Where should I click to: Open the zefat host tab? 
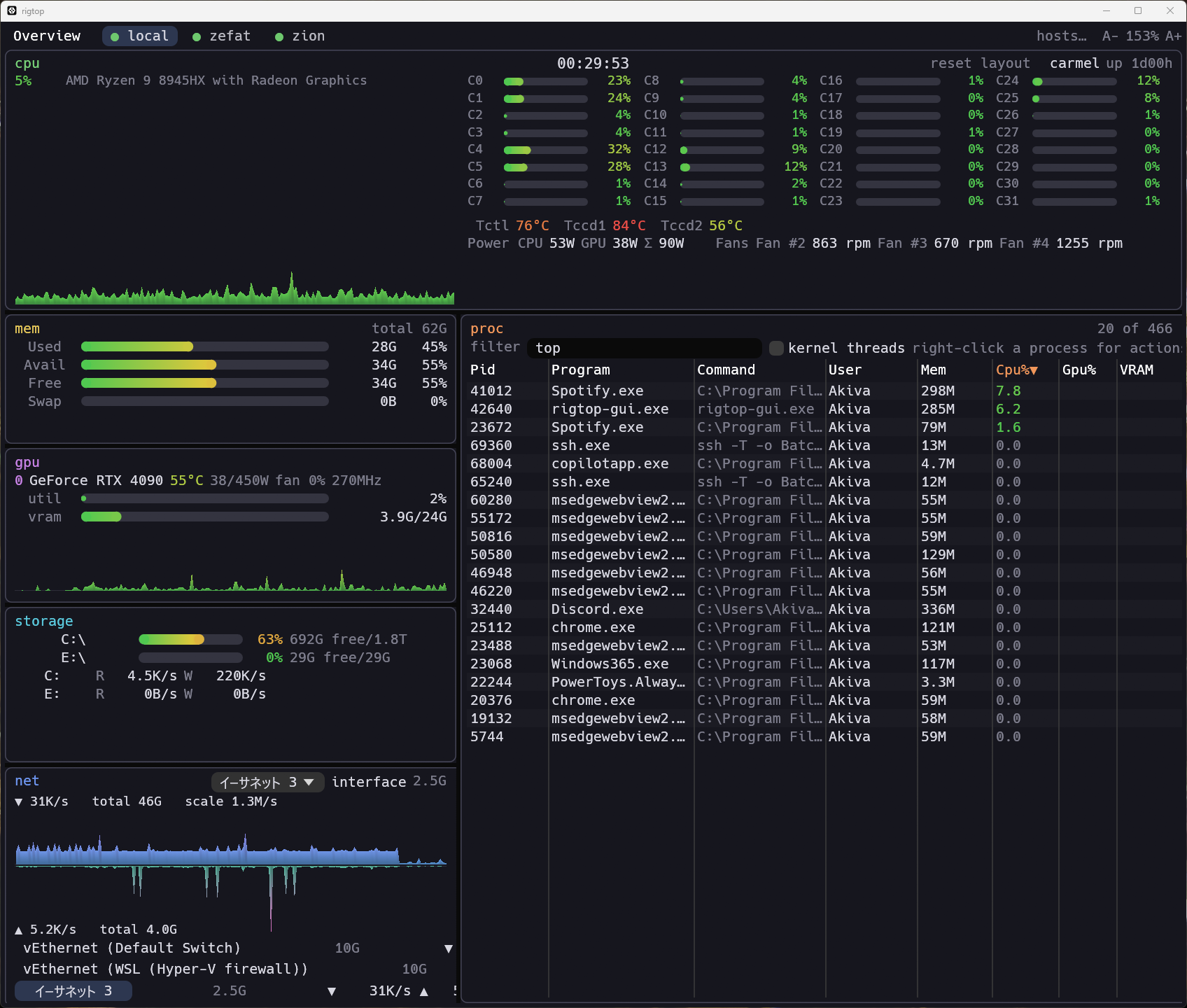[221, 36]
